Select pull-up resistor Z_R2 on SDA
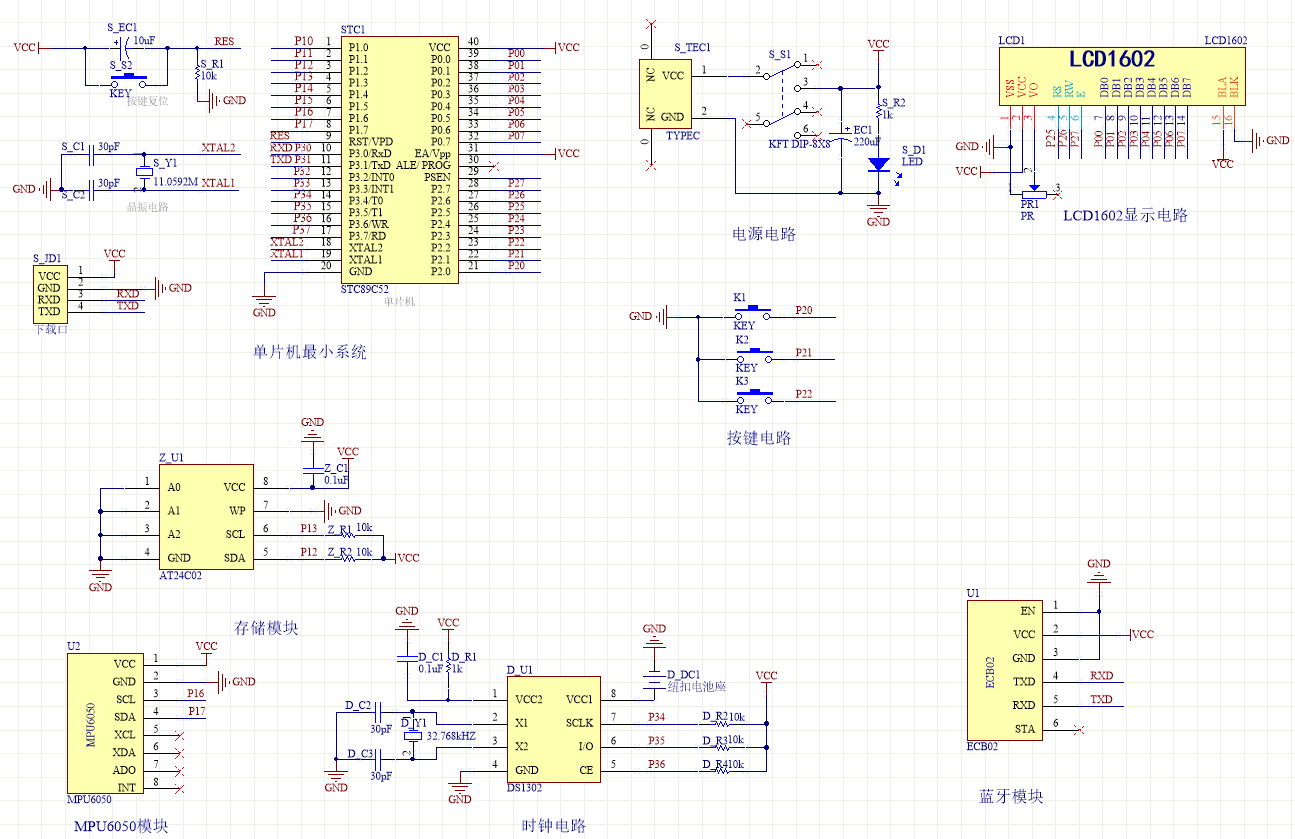The width and height of the screenshot is (1295, 839). tap(348, 557)
